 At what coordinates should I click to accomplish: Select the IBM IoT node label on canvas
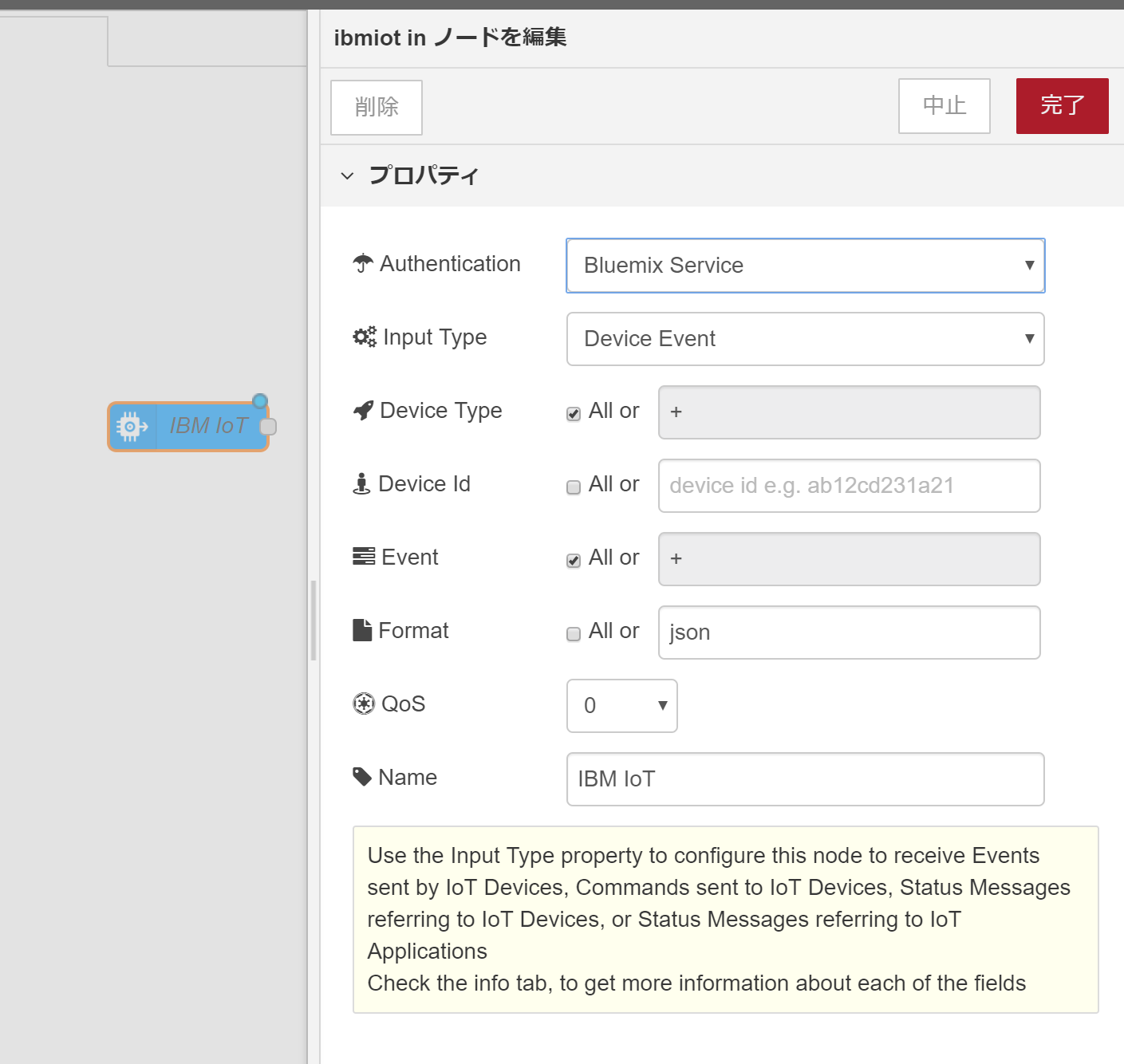(x=208, y=426)
